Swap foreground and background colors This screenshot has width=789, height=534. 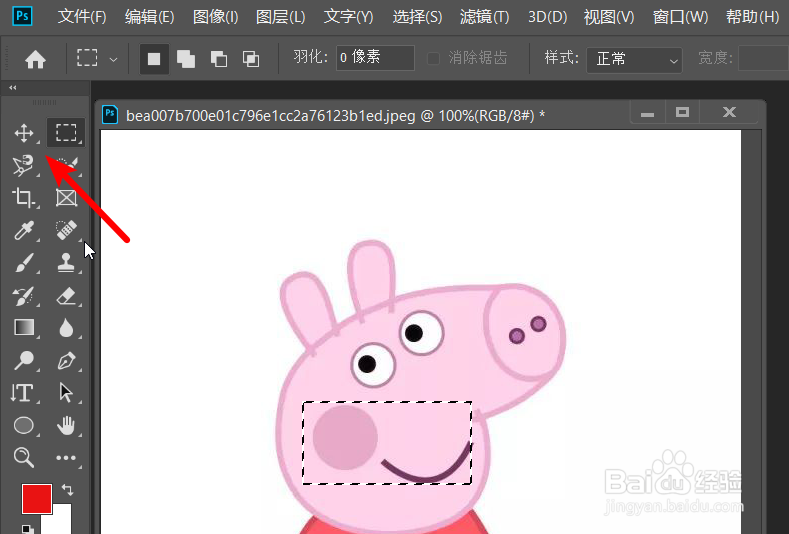click(x=67, y=489)
